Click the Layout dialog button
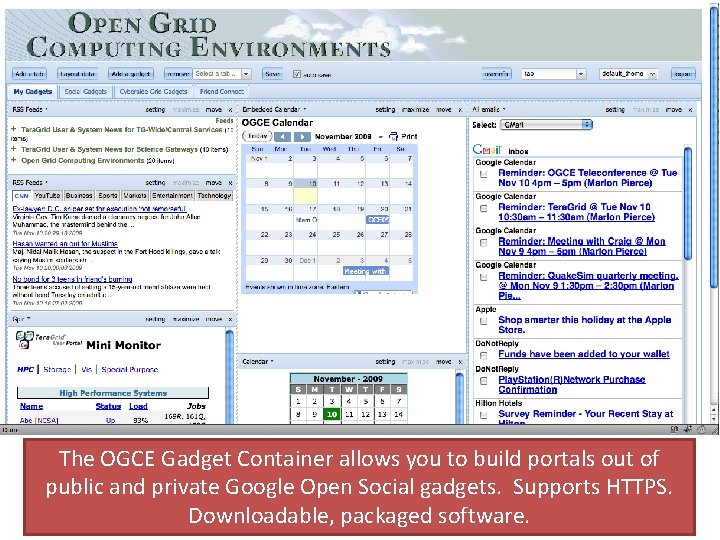Viewport: 720px width, 540px height. pyautogui.click(x=78, y=73)
